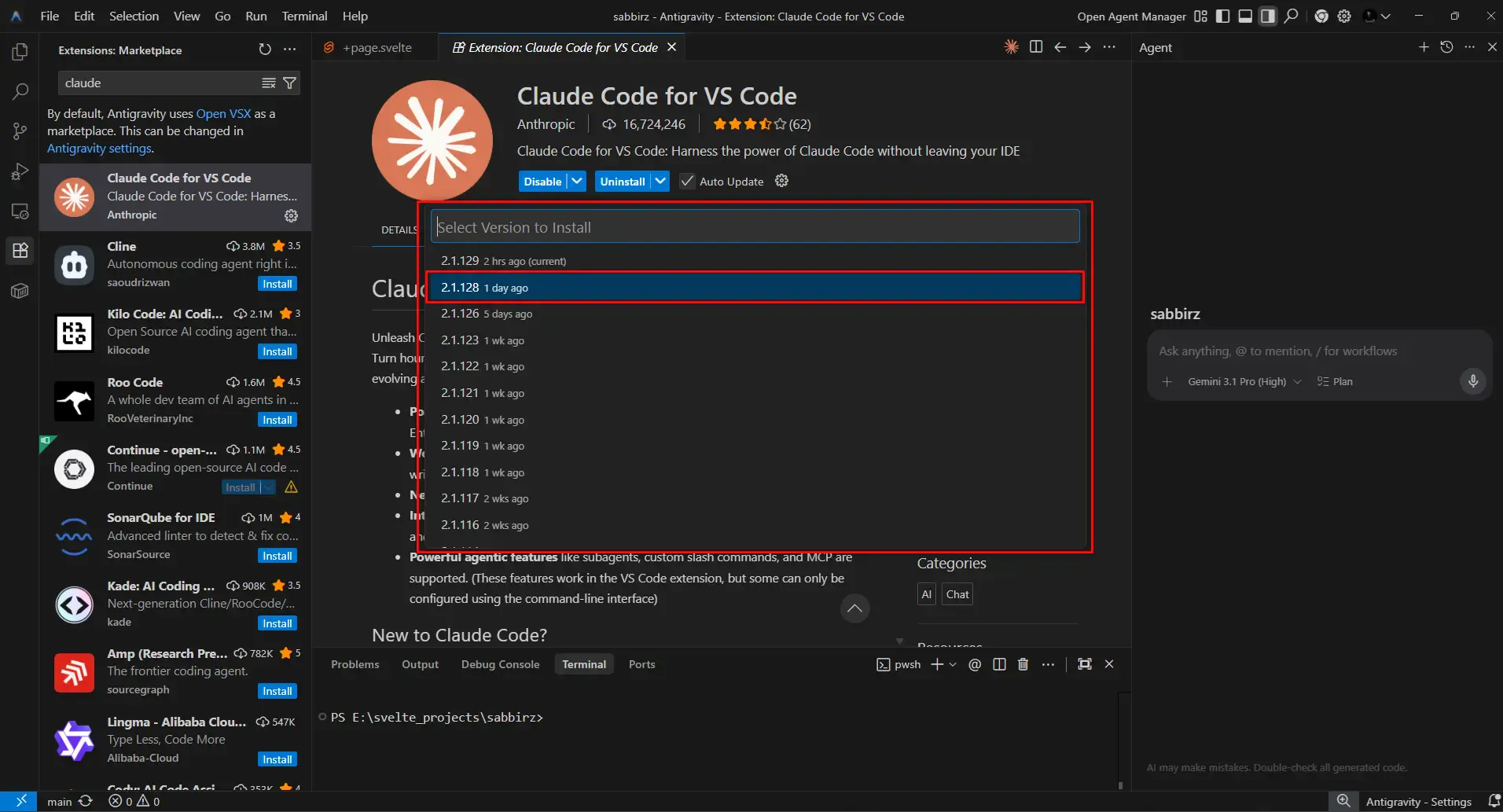Expand Continue extension Install dropdown arrow
Image resolution: width=1503 pixels, height=812 pixels.
[x=269, y=487]
